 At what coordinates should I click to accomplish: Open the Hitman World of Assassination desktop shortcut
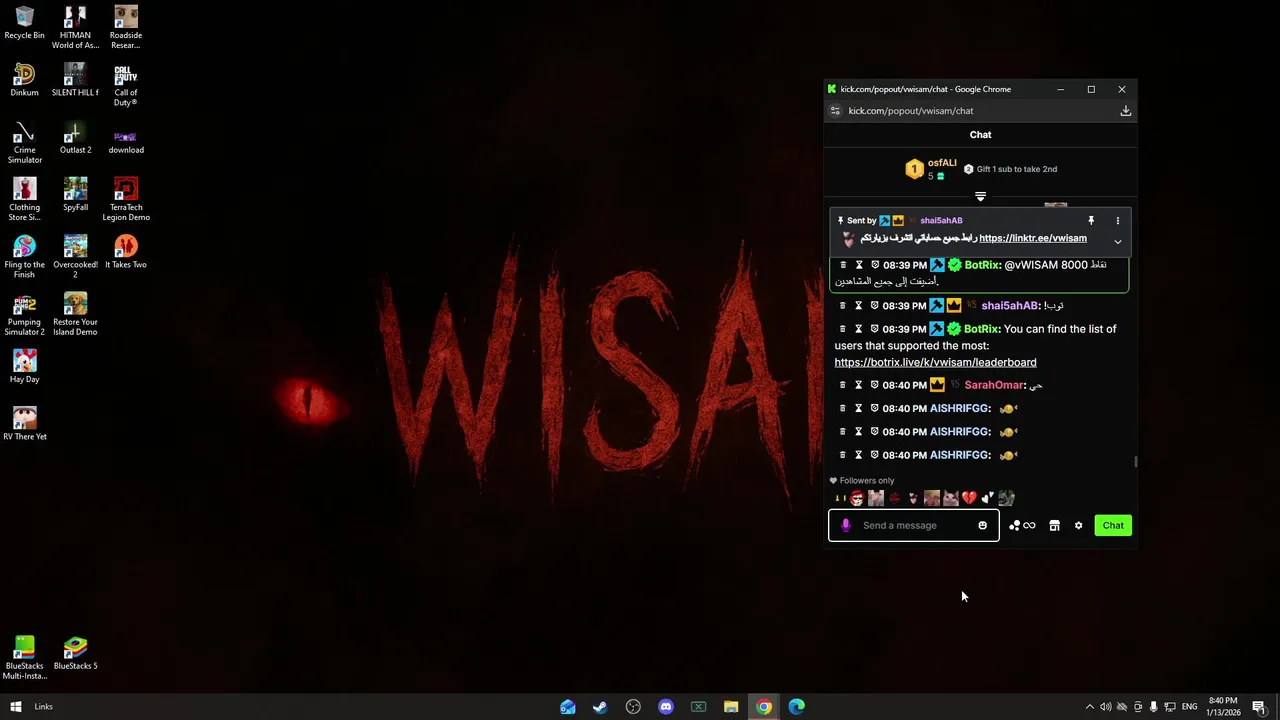click(75, 28)
